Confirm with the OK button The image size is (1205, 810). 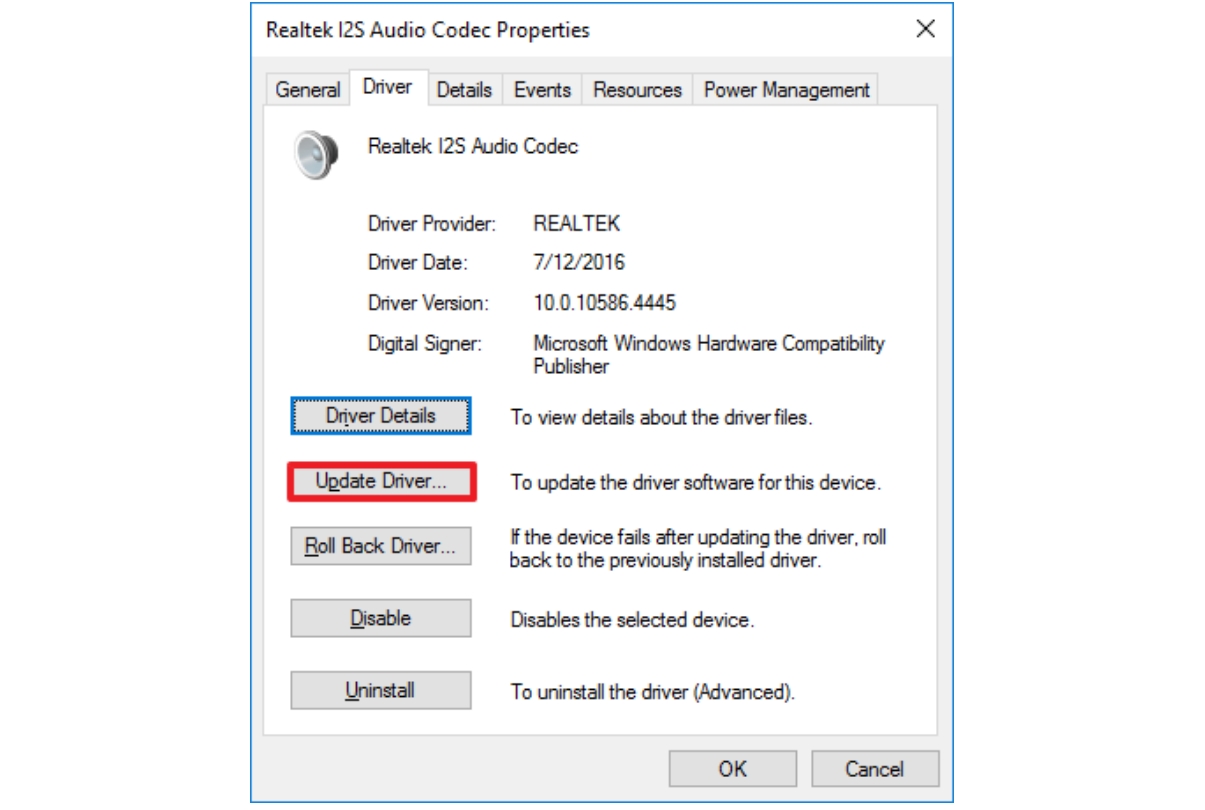(733, 768)
